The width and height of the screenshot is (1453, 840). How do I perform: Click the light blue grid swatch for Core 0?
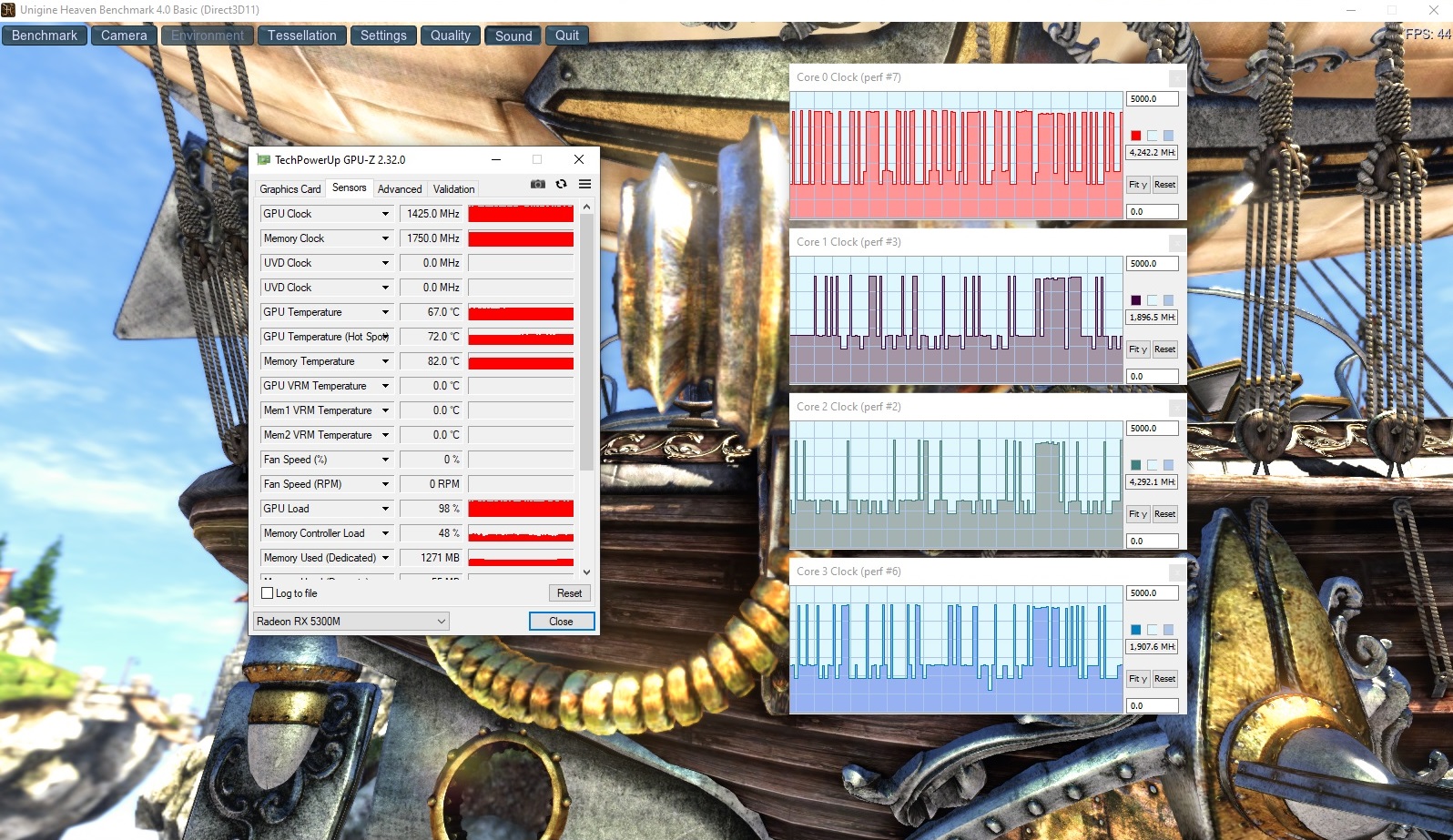tap(1168, 136)
